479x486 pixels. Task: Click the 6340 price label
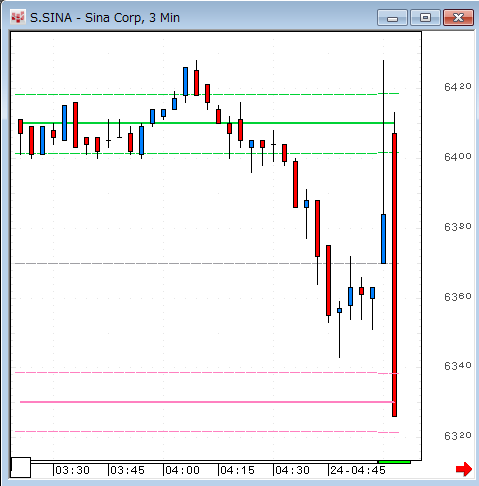pos(458,366)
